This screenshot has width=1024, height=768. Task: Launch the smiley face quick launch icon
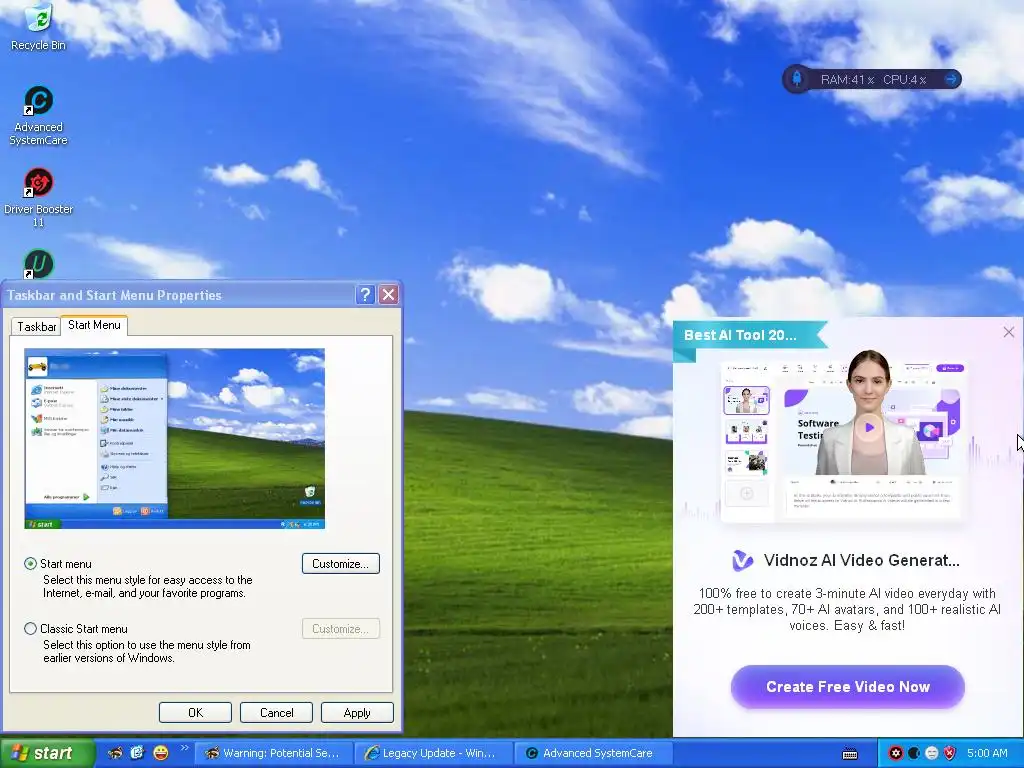[x=160, y=753]
